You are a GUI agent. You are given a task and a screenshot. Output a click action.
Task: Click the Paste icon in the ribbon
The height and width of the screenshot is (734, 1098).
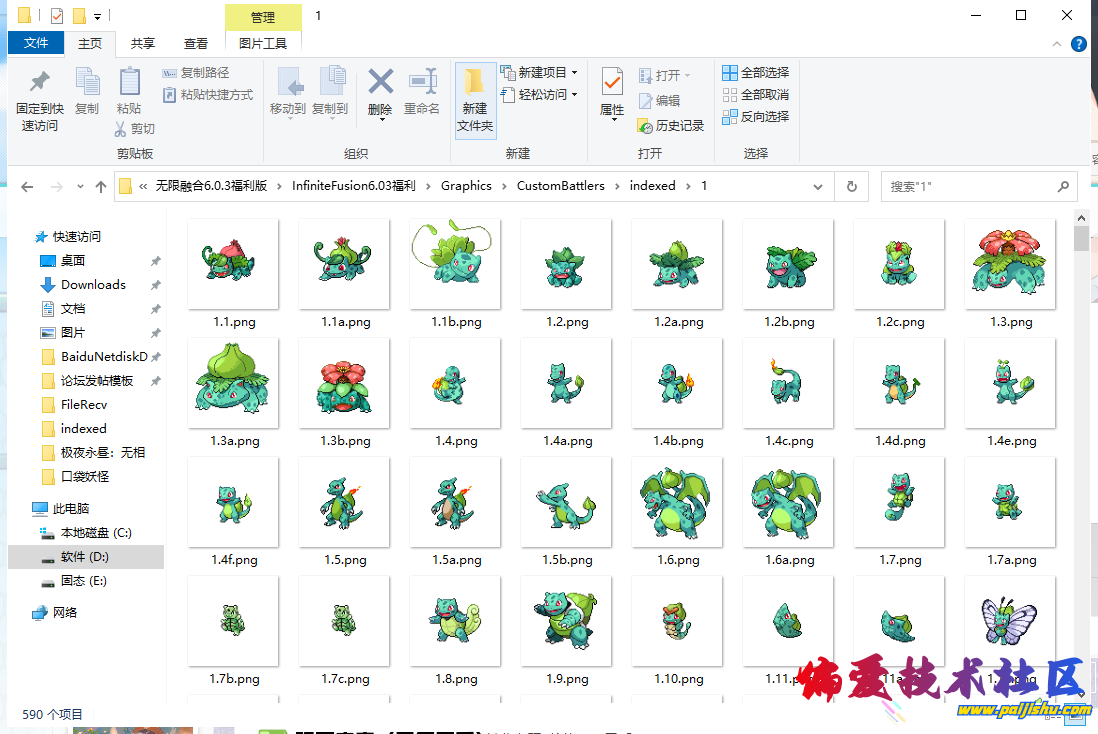pyautogui.click(x=129, y=83)
